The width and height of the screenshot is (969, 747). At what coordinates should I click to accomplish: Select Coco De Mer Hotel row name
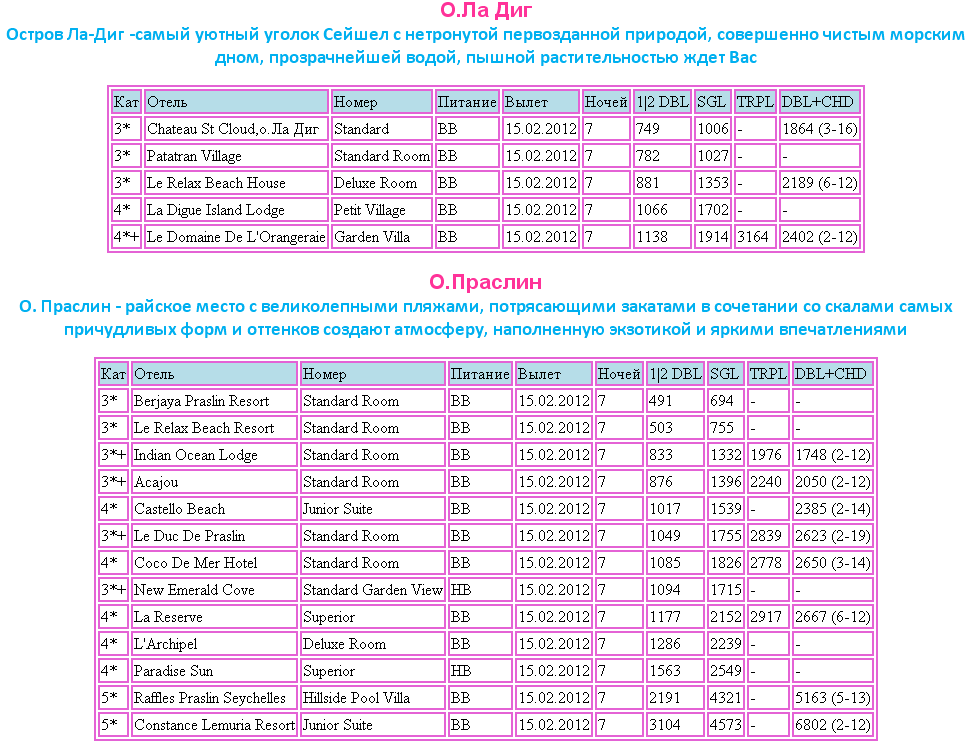pyautogui.click(x=196, y=563)
